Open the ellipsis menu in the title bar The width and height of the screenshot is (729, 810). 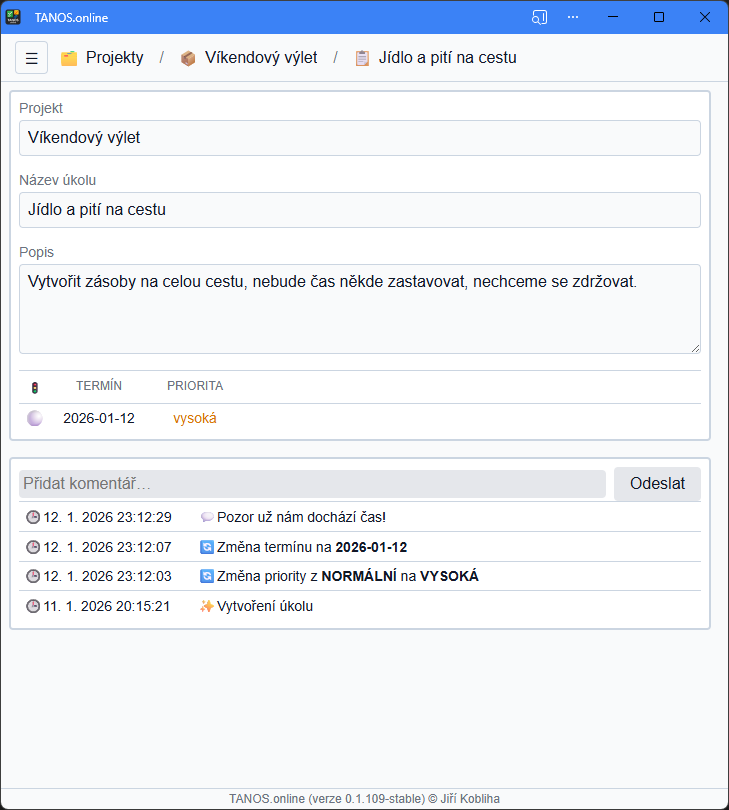pos(573,16)
